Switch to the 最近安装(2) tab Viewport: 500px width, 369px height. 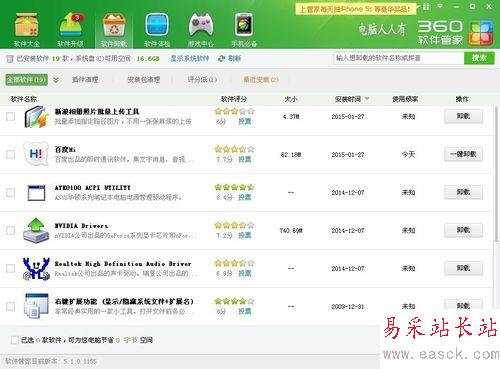point(261,80)
